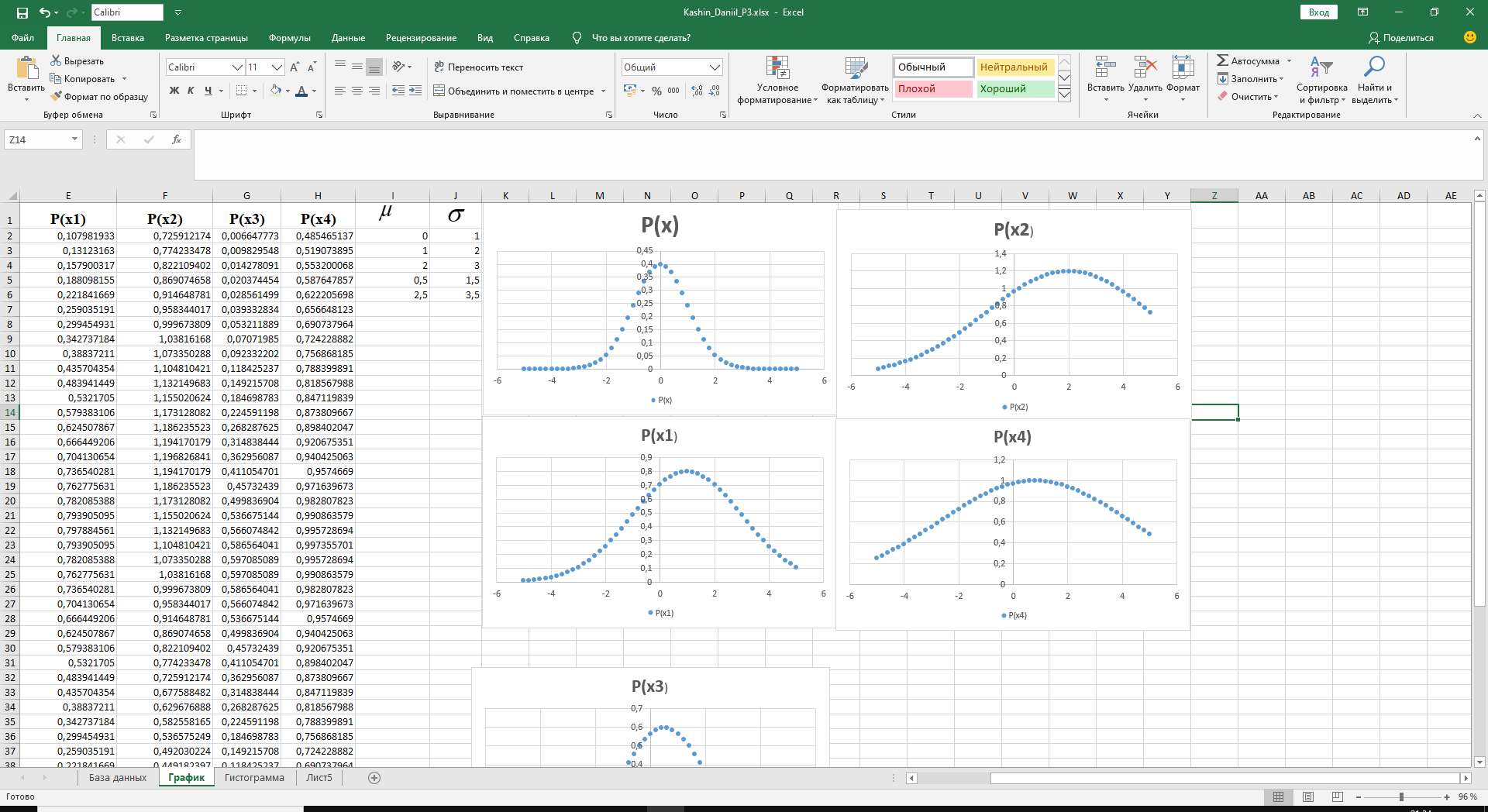
Task: Click the 'Что вы хотите сделать?' search box
Action: click(640, 38)
